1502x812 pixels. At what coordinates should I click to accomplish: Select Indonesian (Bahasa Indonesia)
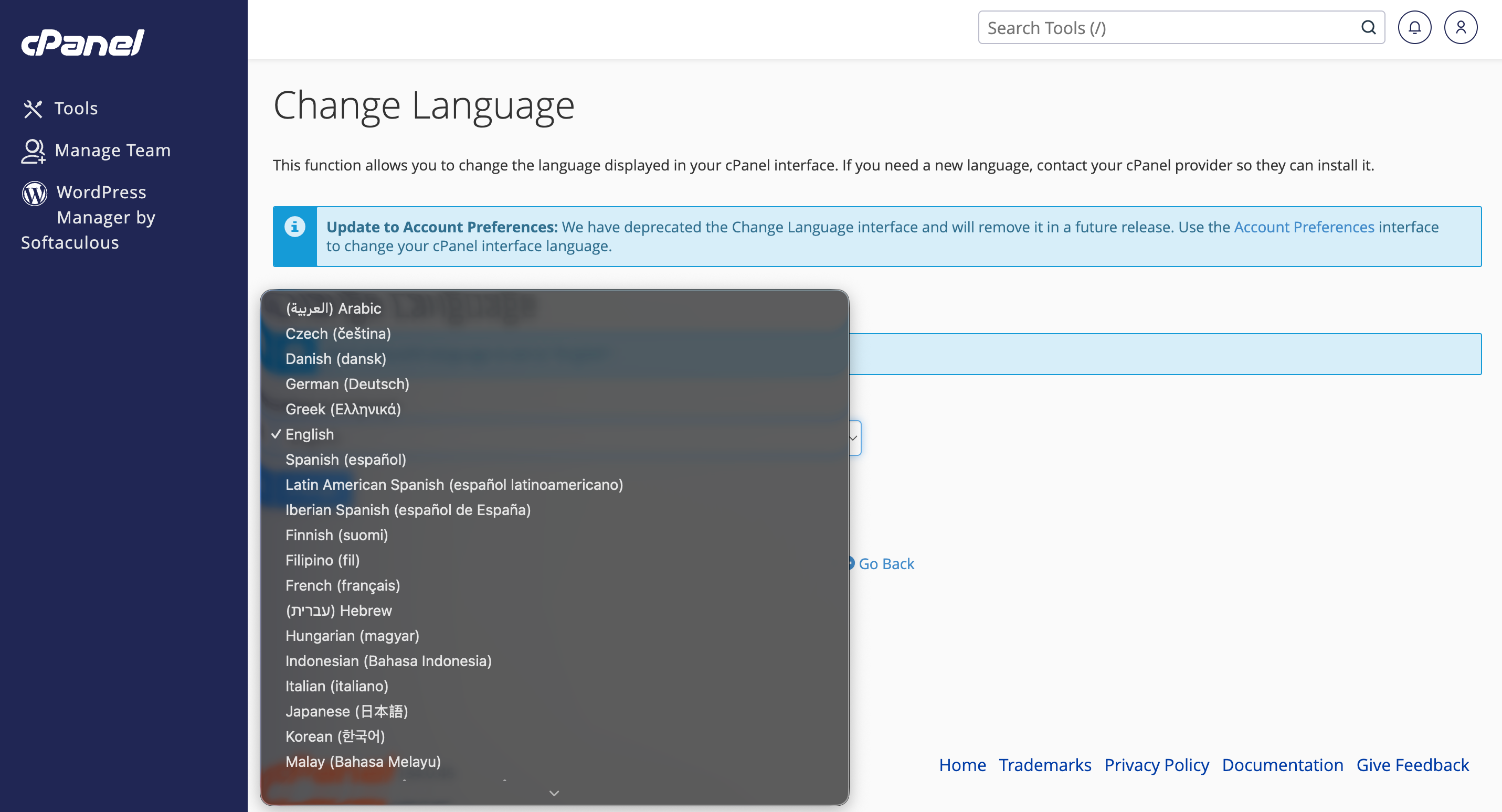(x=554, y=661)
